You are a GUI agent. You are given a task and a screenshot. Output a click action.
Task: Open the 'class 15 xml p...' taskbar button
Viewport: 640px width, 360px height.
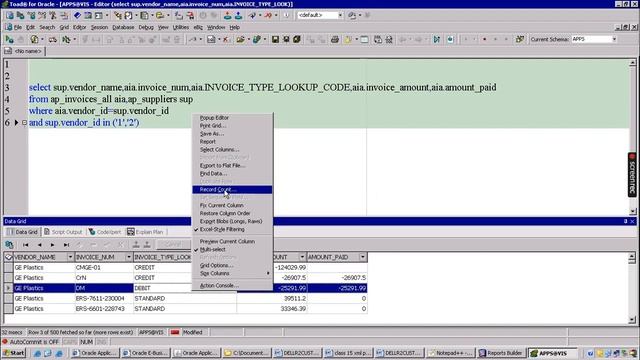coord(349,353)
